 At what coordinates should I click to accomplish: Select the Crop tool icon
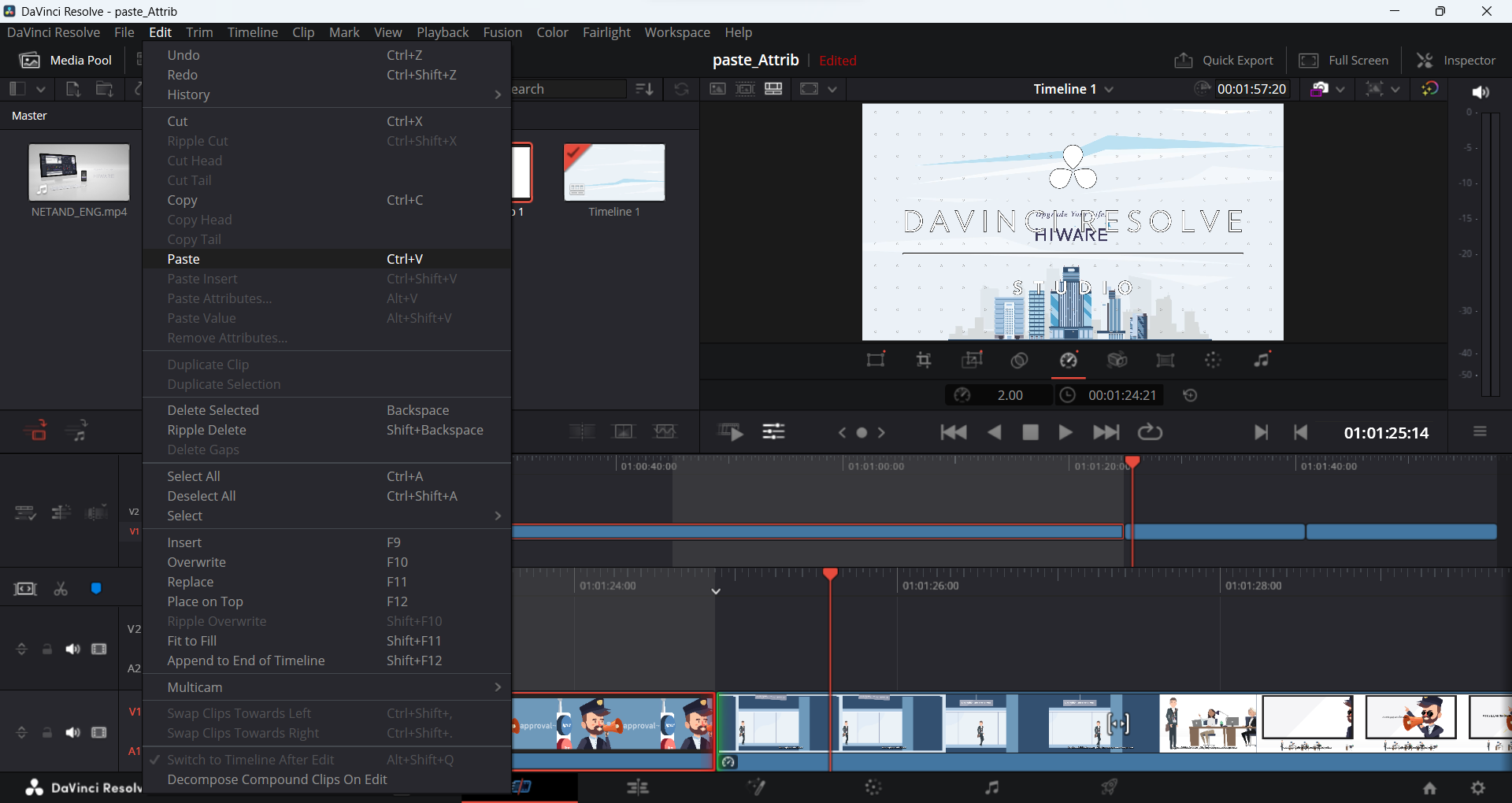[924, 360]
